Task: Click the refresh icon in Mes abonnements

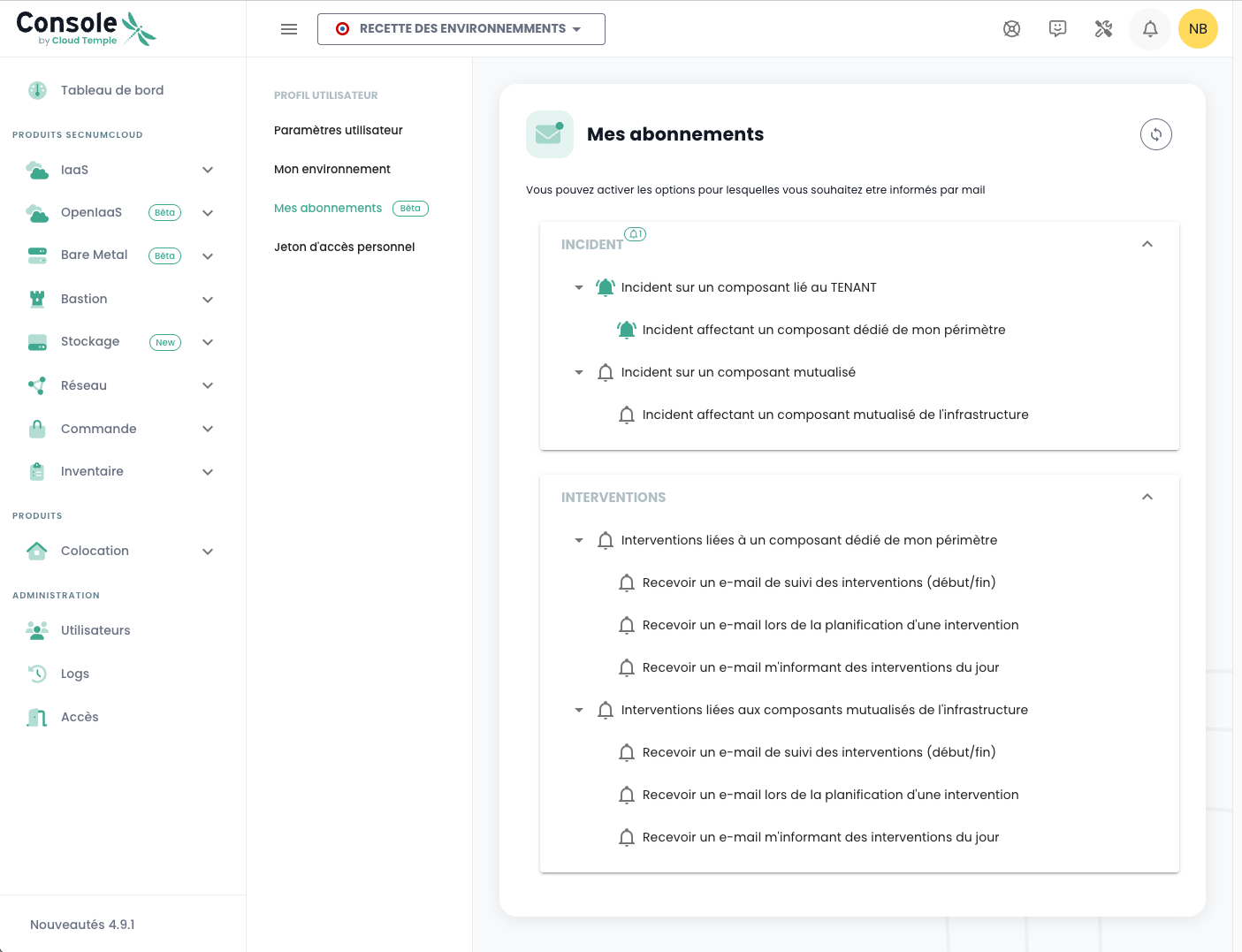Action: tap(1155, 134)
